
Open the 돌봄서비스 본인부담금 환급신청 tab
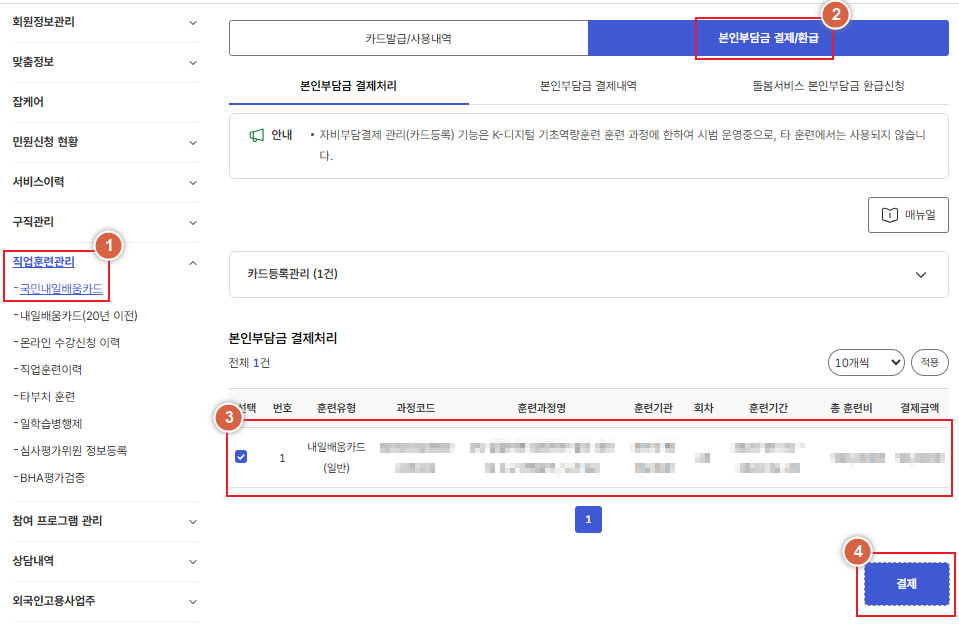[x=828, y=86]
